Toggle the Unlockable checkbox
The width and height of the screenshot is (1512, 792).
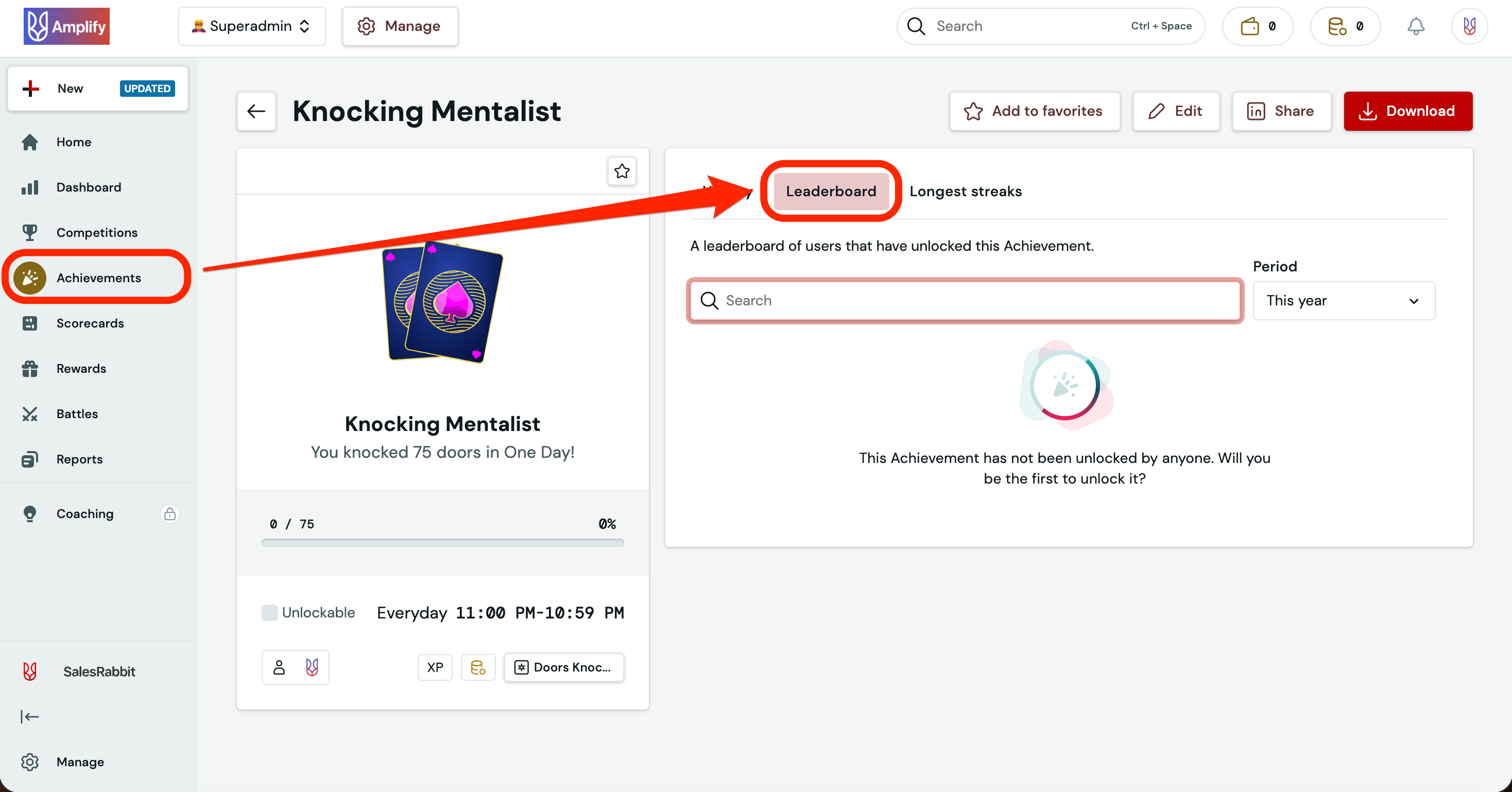pyautogui.click(x=269, y=612)
